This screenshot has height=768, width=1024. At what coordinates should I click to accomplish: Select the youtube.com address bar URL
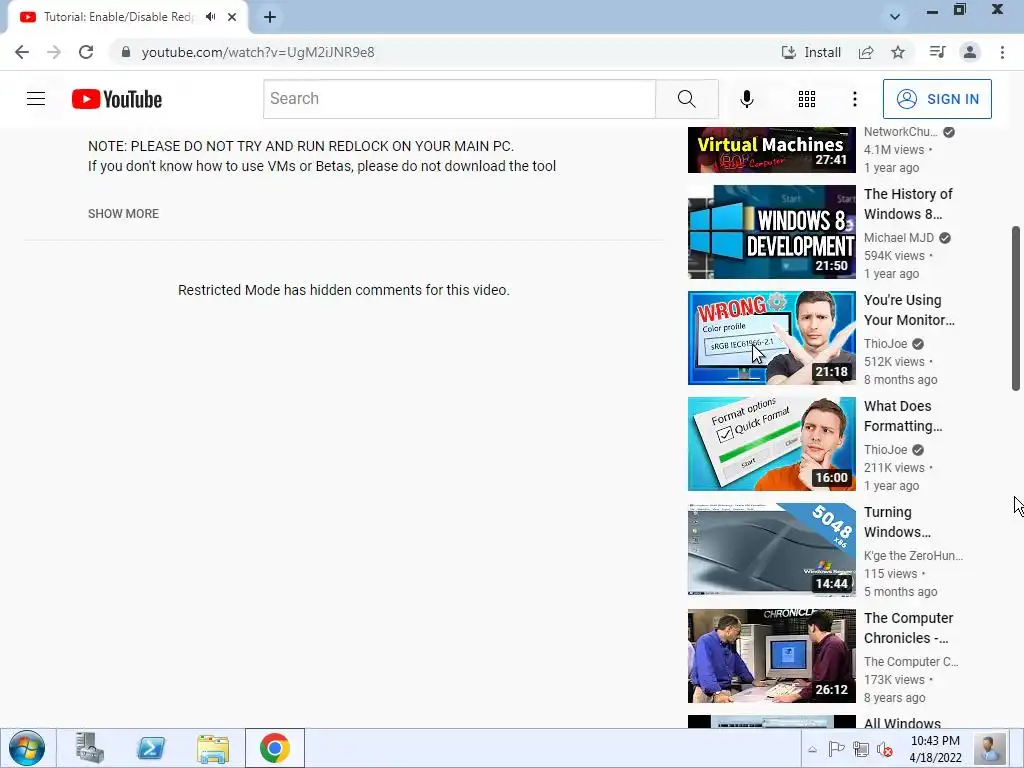click(x=258, y=52)
